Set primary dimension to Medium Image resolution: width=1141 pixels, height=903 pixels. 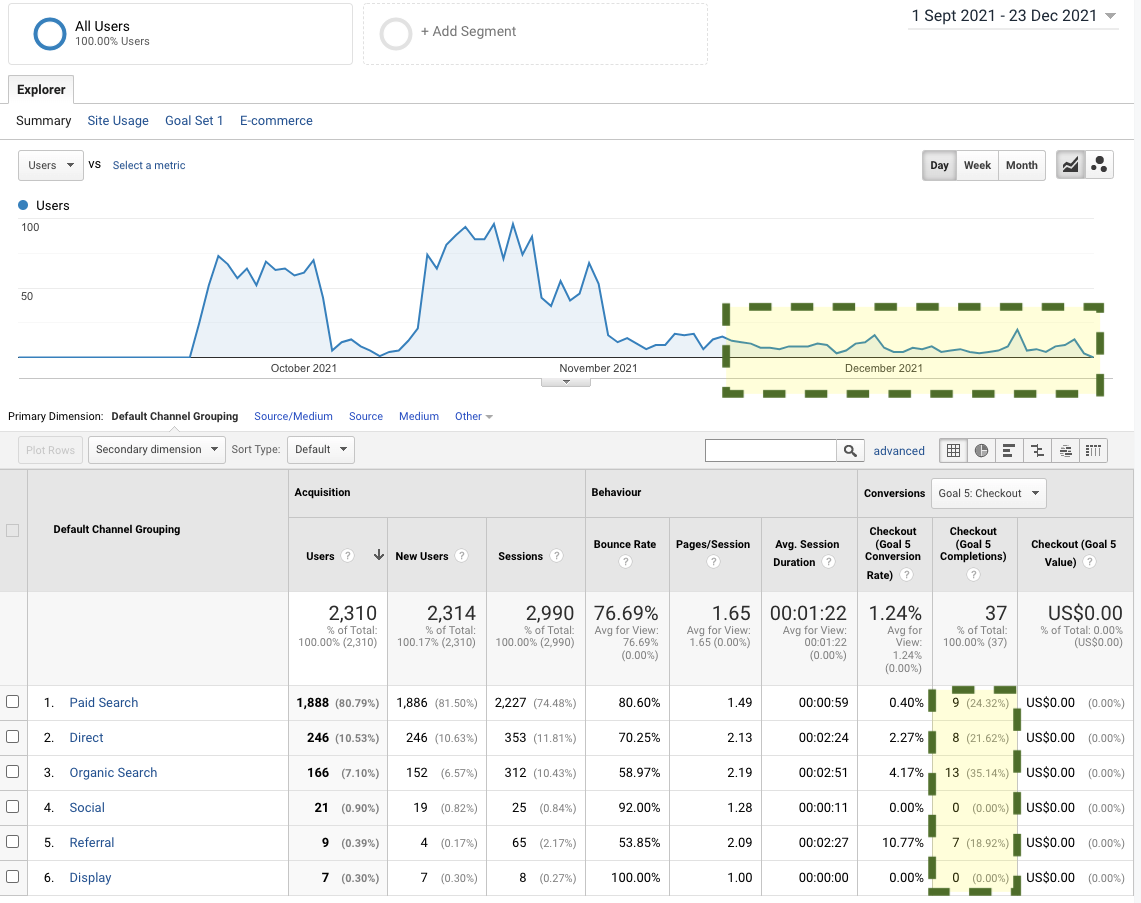point(418,416)
